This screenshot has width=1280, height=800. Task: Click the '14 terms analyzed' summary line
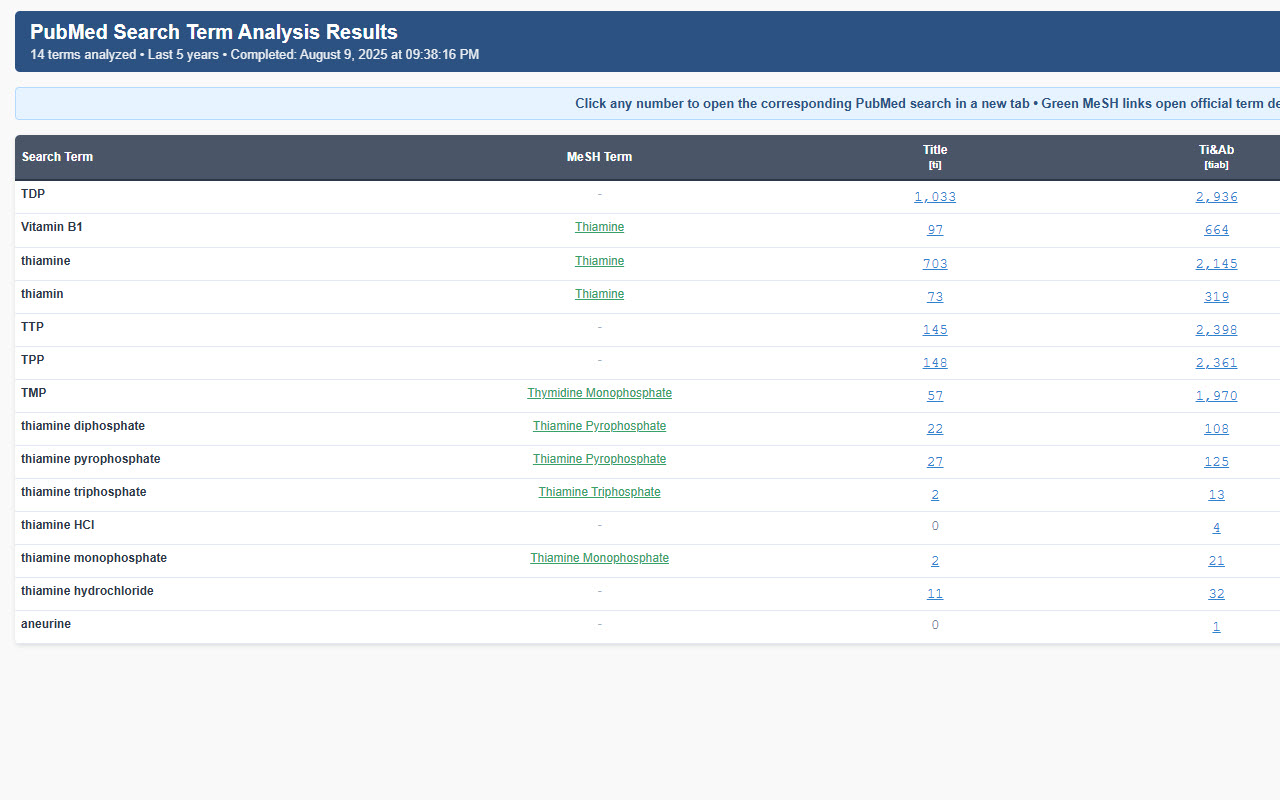254,55
